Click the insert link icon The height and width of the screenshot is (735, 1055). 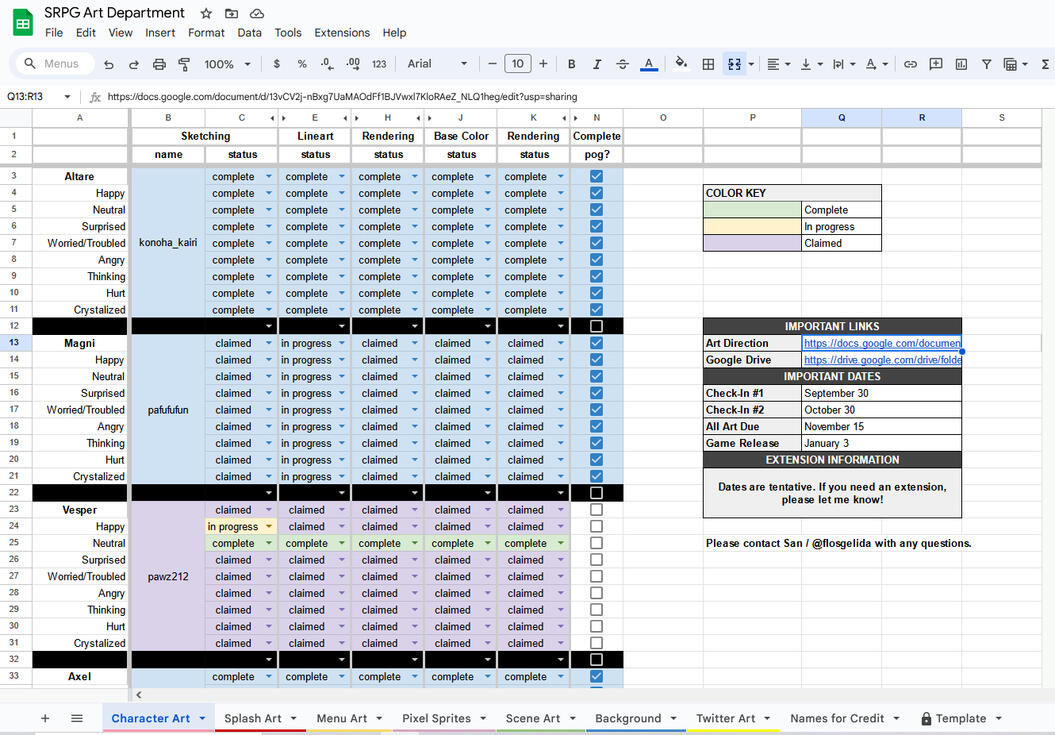tap(910, 64)
